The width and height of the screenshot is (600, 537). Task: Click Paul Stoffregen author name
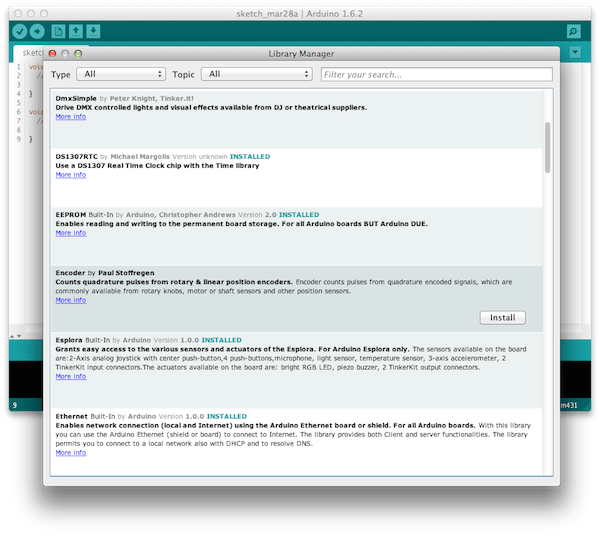click(126, 273)
